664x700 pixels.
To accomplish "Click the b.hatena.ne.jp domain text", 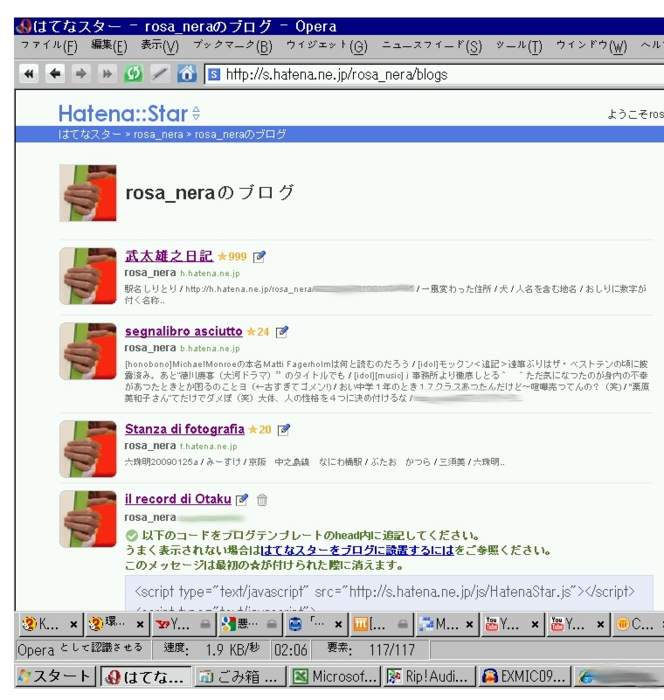I will (210, 348).
